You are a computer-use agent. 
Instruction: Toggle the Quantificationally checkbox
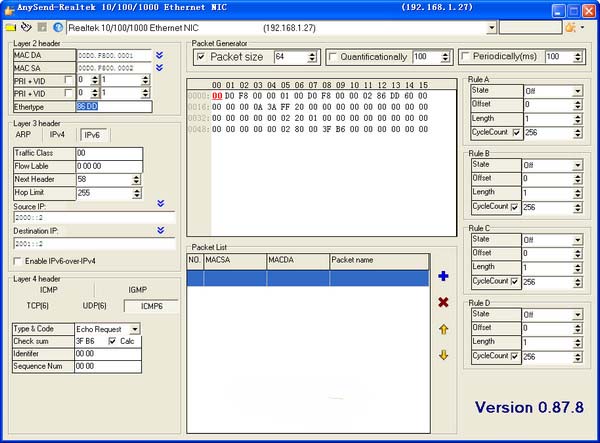click(333, 57)
